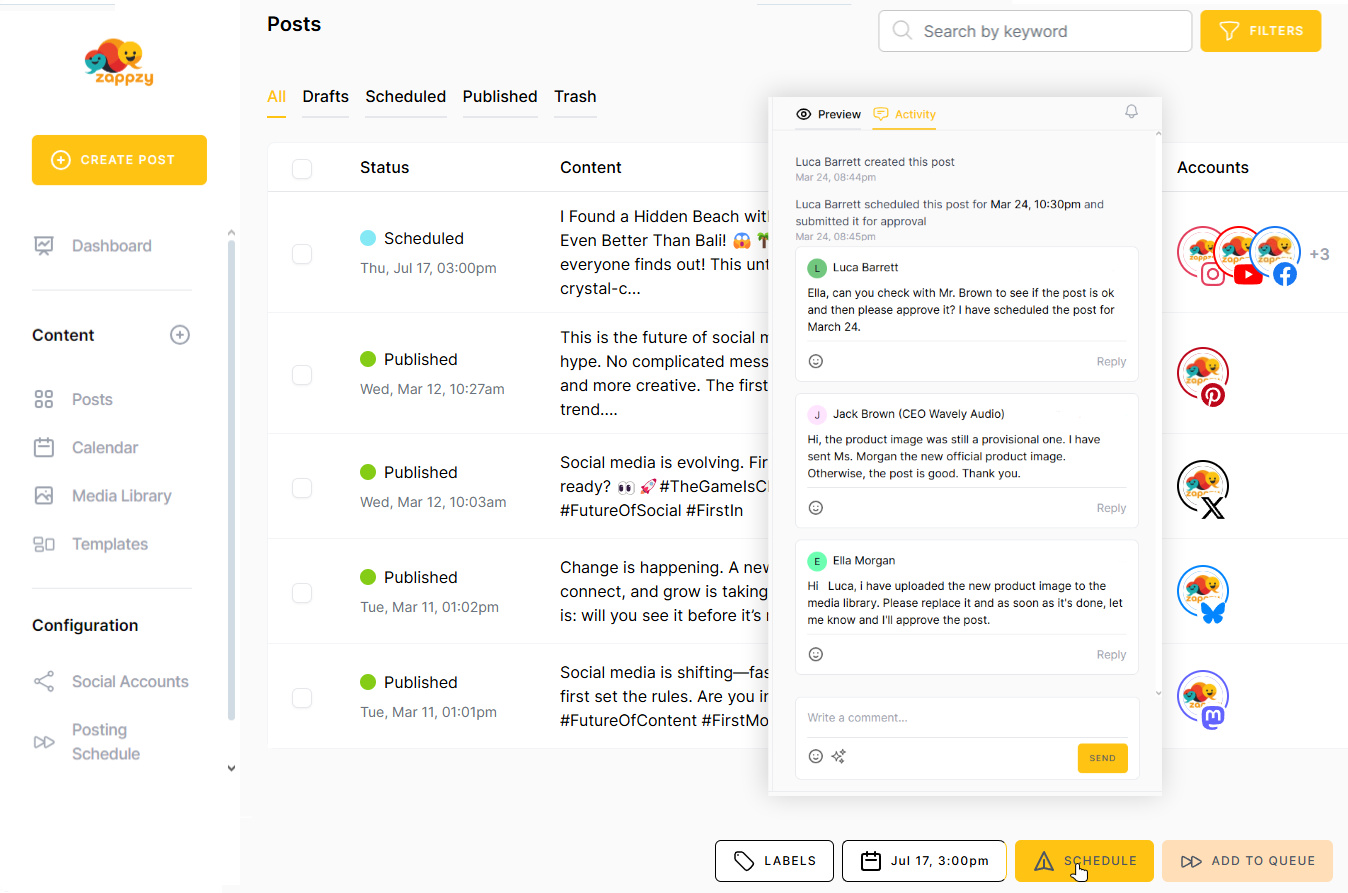
Task: Click the sidebar scroll down arrow
Action: (231, 769)
